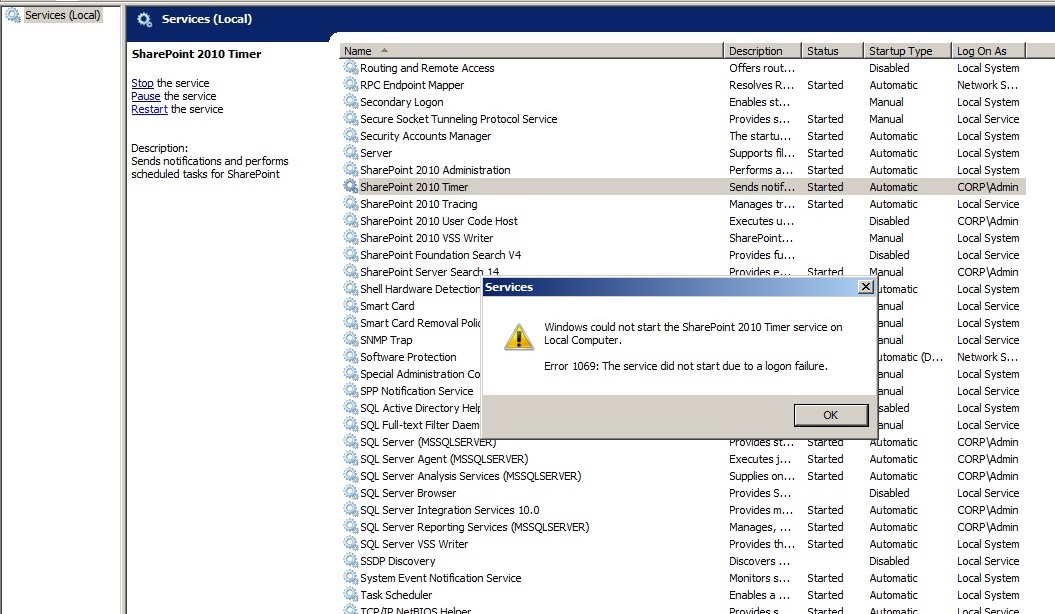Click the SNMP Trap service icon
Viewport: 1055px width, 614px height.
pyautogui.click(x=350, y=339)
